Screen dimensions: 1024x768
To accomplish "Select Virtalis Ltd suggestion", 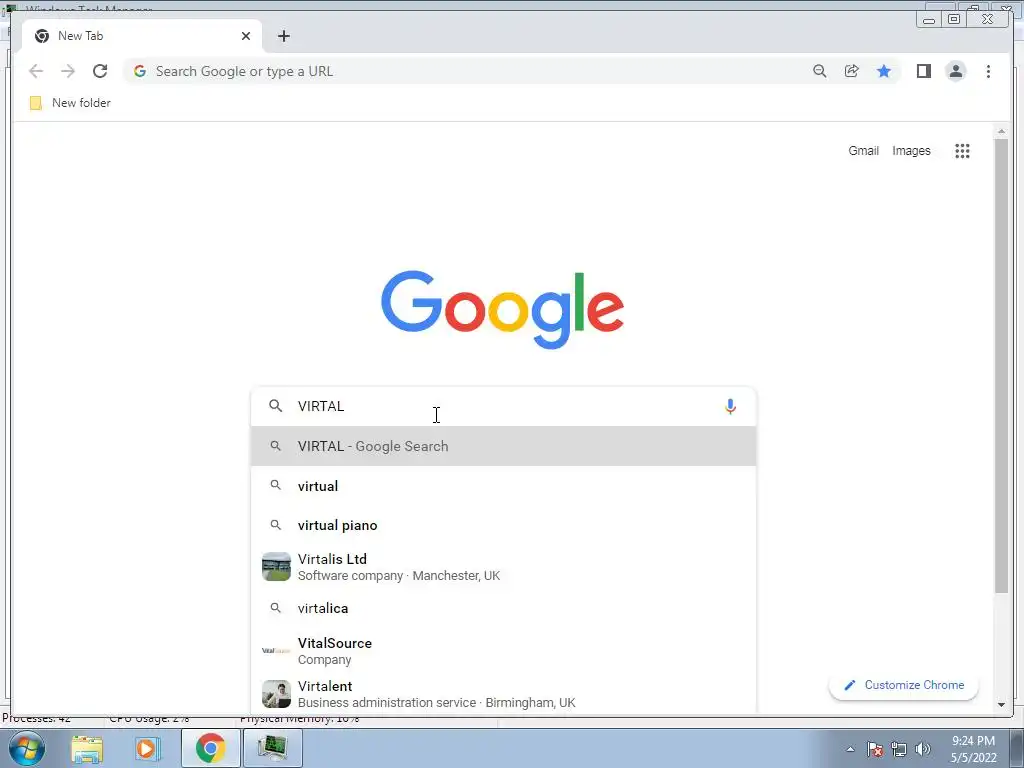I will pos(503,567).
